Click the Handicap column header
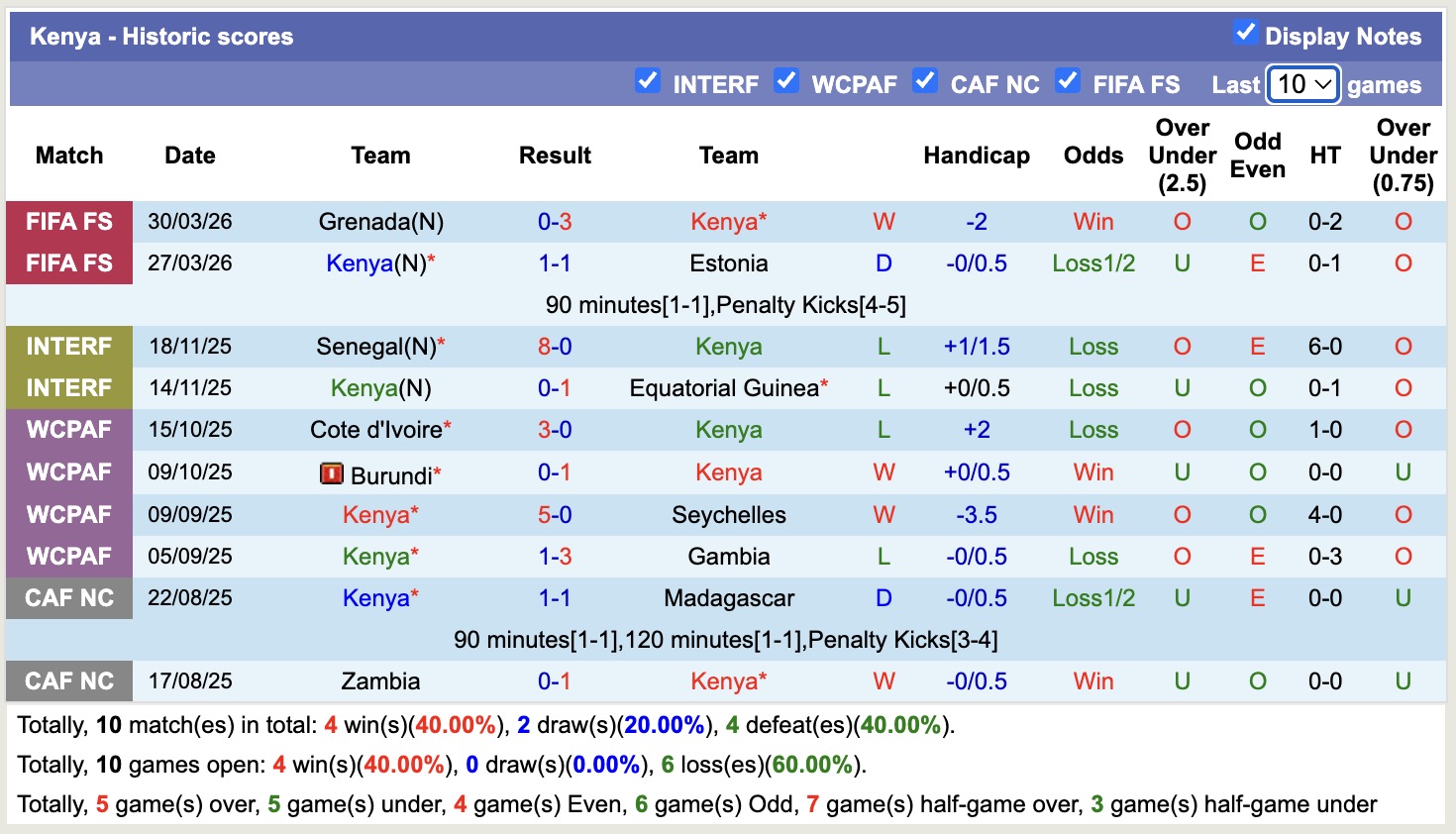The width and height of the screenshot is (1456, 834). coord(977,156)
